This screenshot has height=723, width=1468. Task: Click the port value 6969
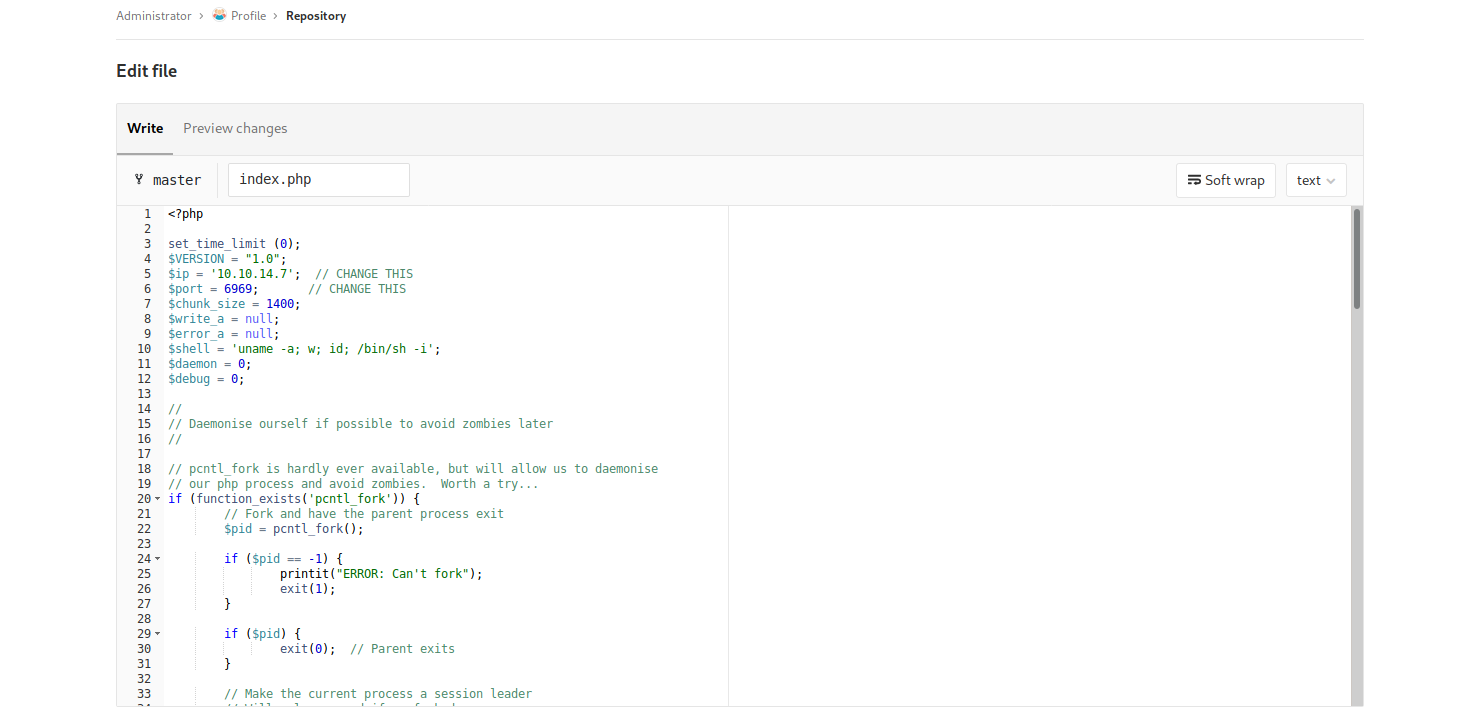[x=238, y=289]
